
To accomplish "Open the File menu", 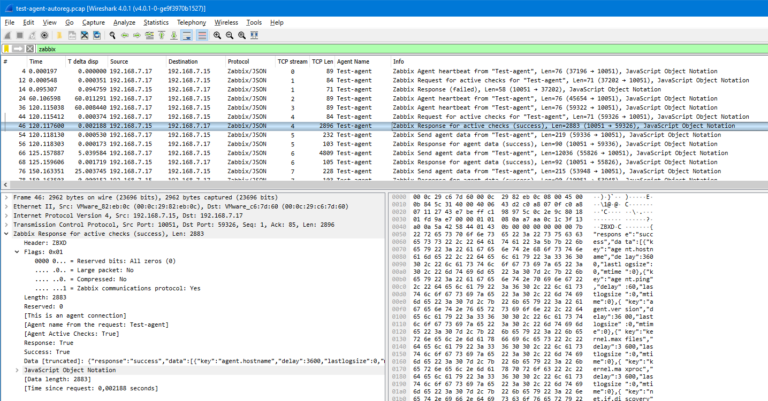I will click(x=10, y=23).
